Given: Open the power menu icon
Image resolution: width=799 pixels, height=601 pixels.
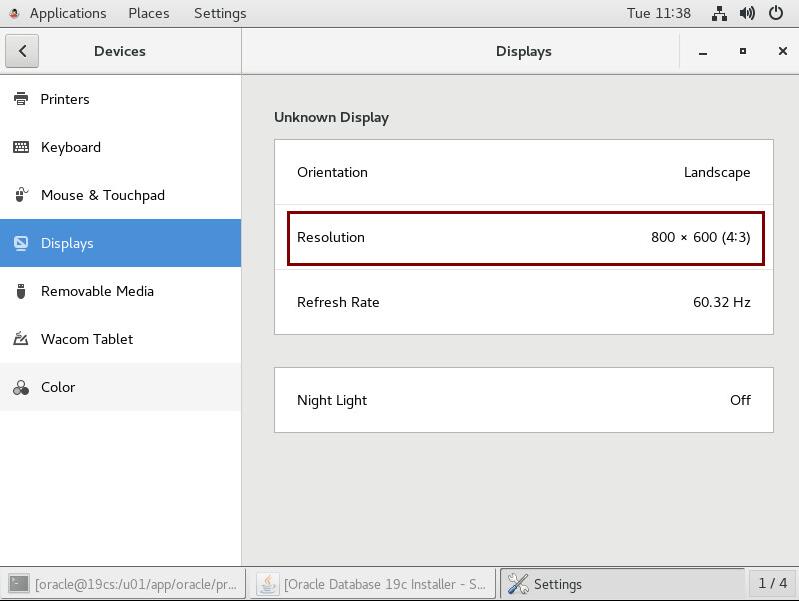Looking at the screenshot, I should point(776,13).
